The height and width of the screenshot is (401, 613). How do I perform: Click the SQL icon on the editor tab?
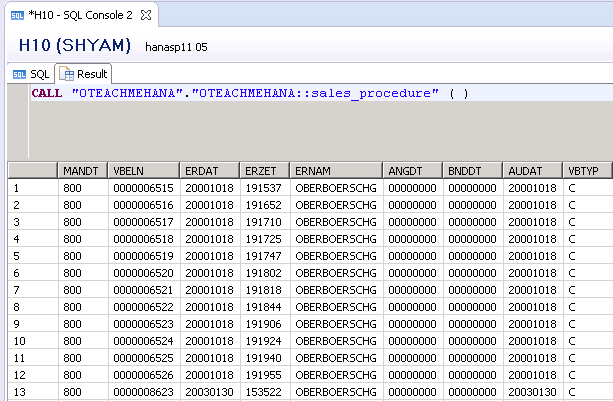17,16
